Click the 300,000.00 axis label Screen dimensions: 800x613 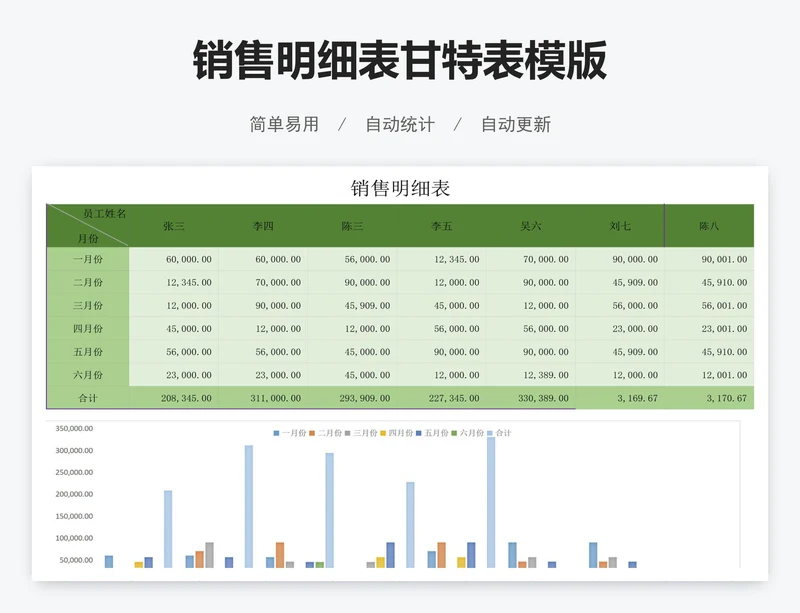74,450
